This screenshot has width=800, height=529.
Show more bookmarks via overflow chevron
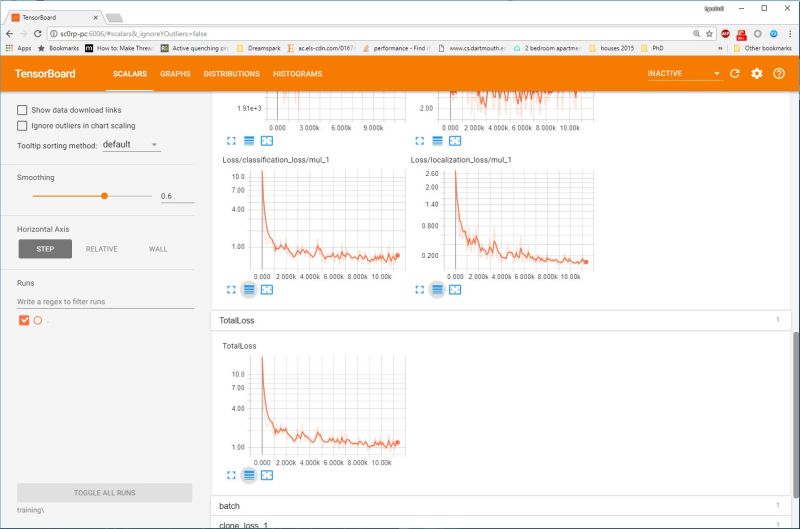pos(720,48)
